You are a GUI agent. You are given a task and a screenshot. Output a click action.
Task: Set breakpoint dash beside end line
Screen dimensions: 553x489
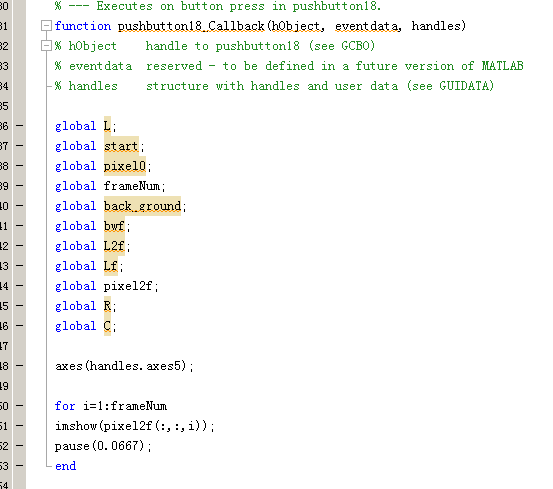click(19, 466)
